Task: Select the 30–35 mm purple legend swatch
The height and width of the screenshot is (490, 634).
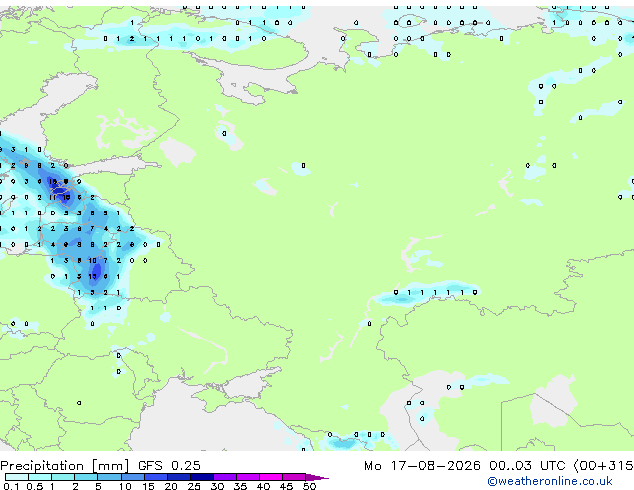Action: click(224, 477)
